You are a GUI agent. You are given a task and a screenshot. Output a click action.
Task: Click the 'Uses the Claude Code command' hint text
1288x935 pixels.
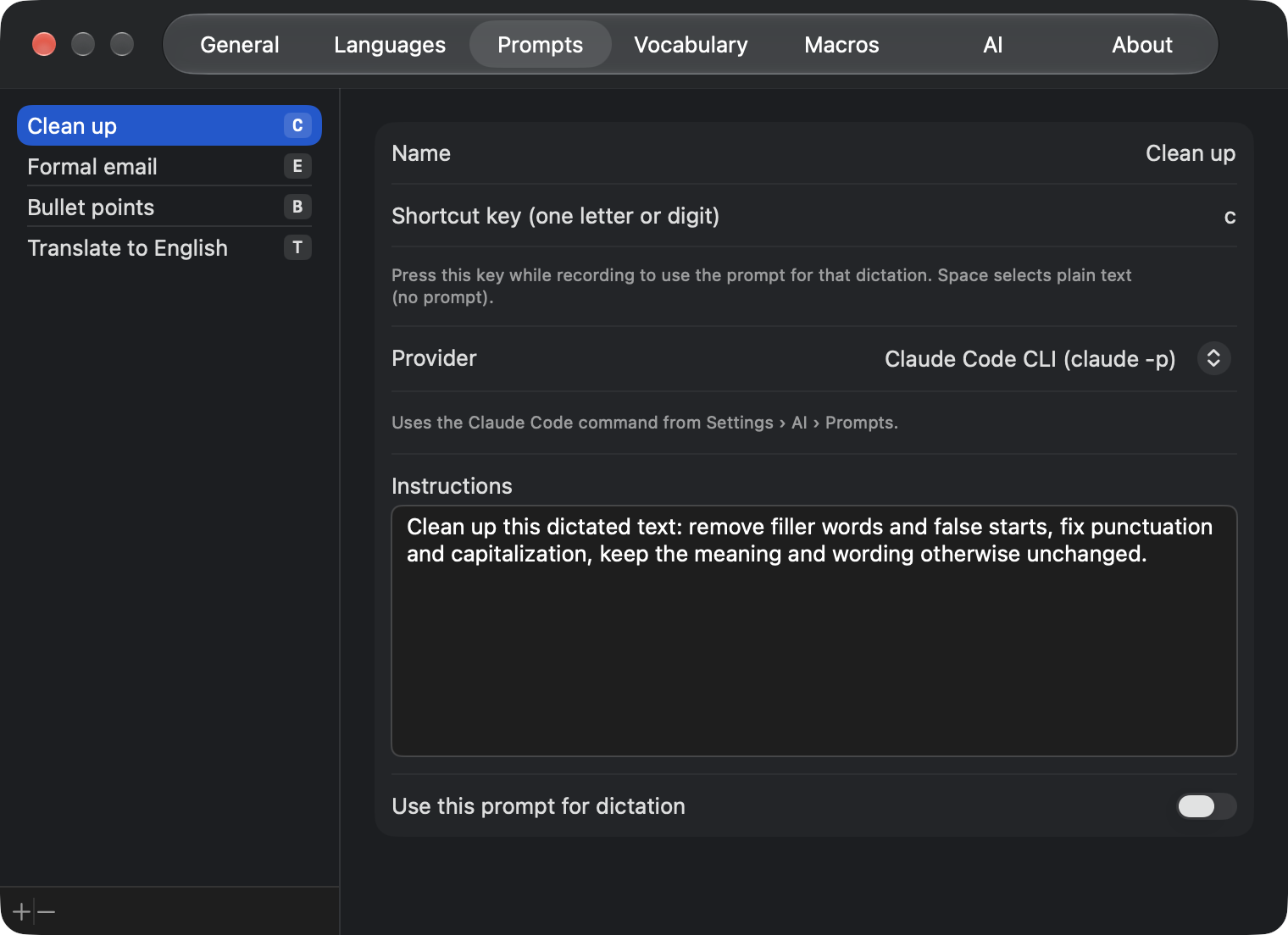coord(645,423)
